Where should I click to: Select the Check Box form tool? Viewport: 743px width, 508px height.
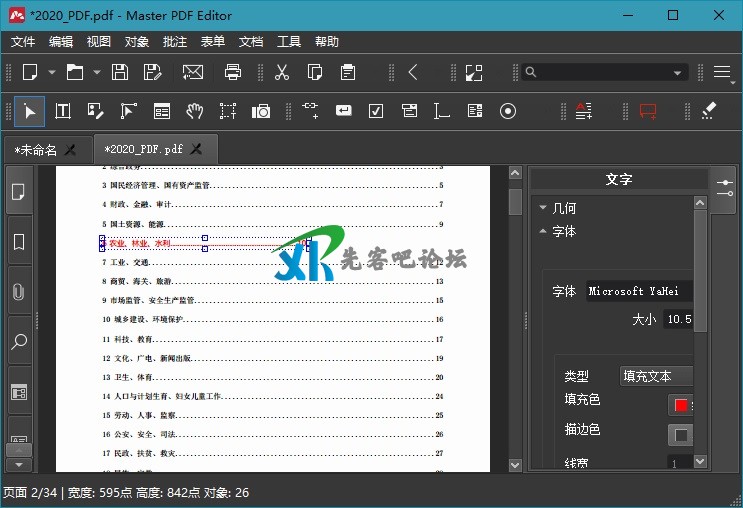click(x=376, y=111)
